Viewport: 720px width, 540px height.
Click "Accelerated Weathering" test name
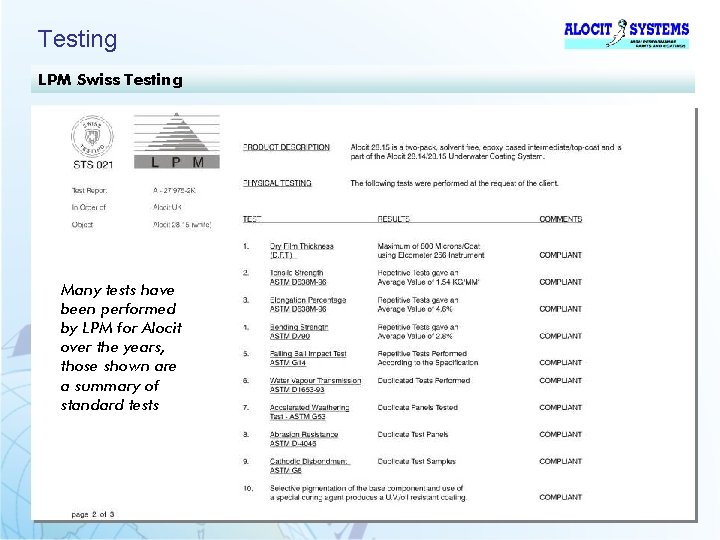click(309, 407)
